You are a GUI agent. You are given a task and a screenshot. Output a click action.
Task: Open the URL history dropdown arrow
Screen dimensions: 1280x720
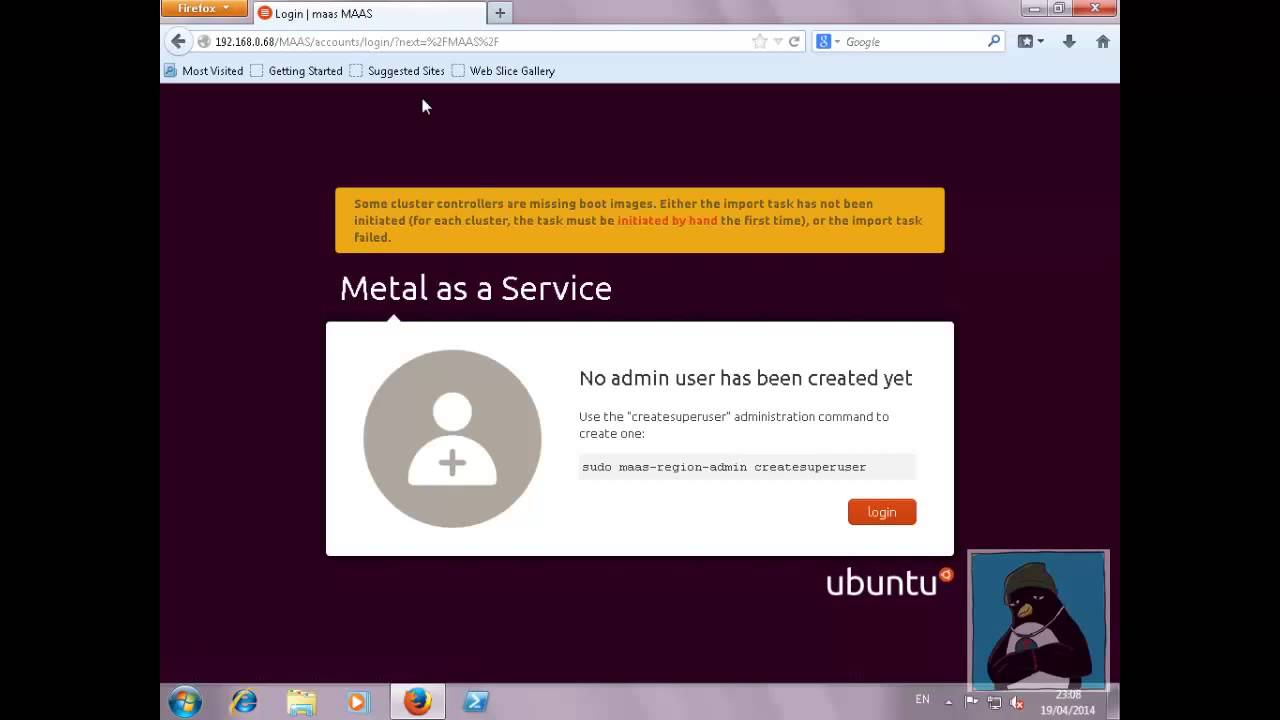pos(778,42)
